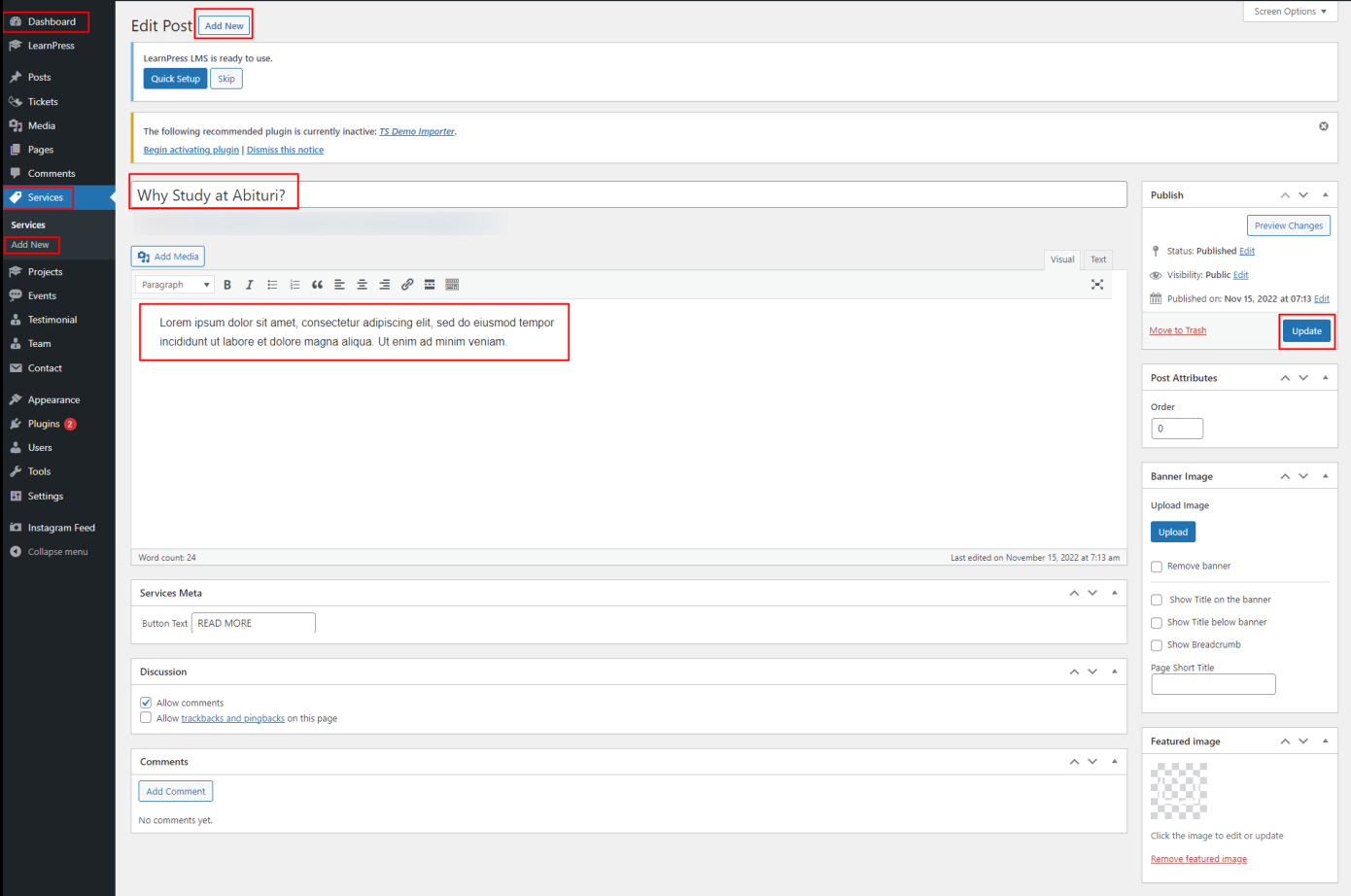Switch to the Text editor tab
This screenshot has height=896, width=1351.
pyautogui.click(x=1097, y=259)
